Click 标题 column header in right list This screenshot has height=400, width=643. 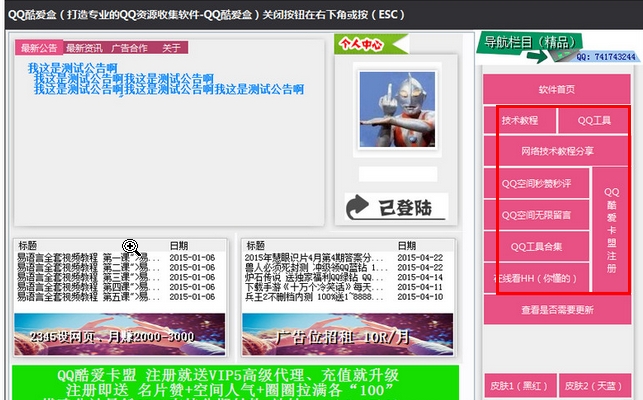[255, 246]
